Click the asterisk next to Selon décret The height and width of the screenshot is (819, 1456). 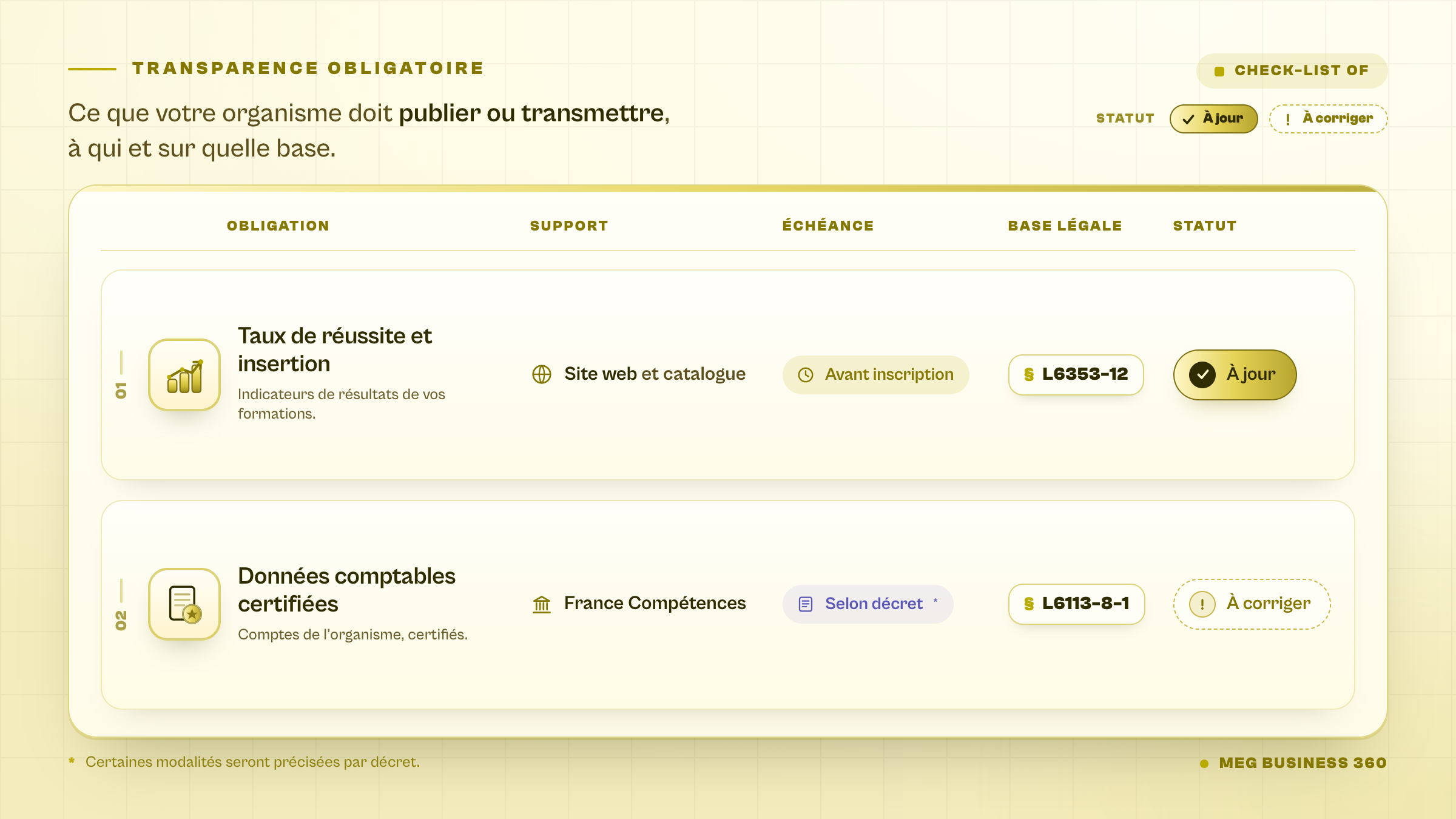(x=935, y=601)
